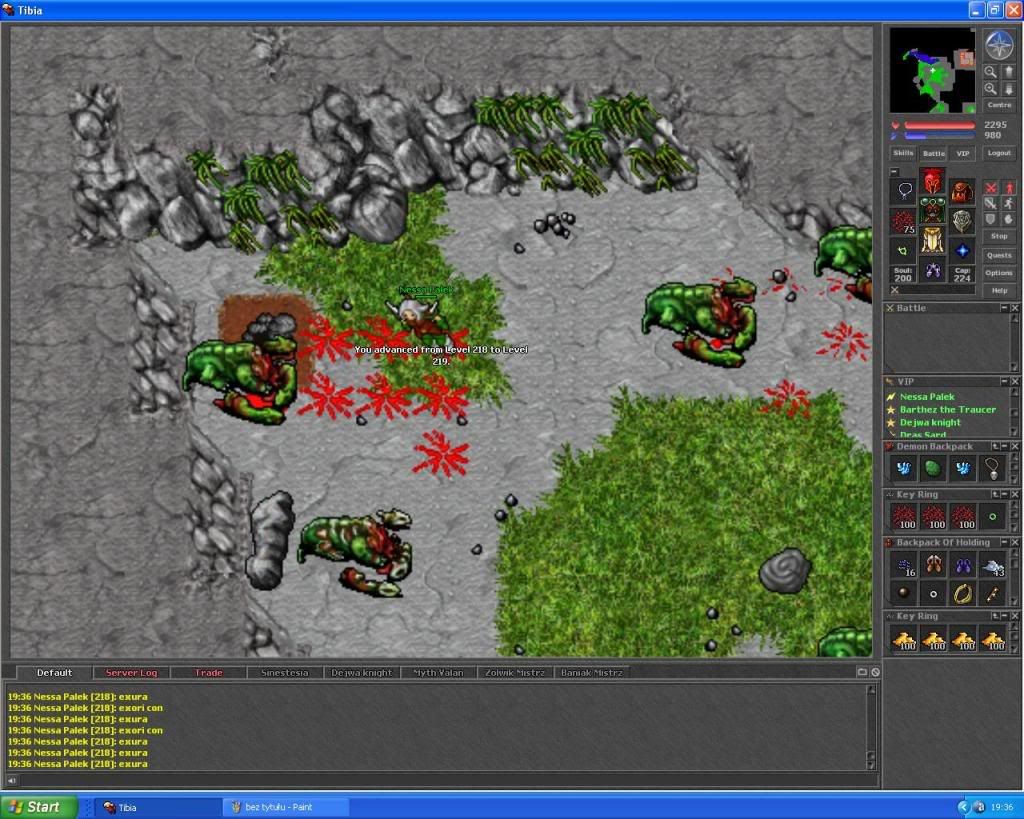Minimize the Battle panel
1024x819 pixels.
pyautogui.click(x=1004, y=308)
